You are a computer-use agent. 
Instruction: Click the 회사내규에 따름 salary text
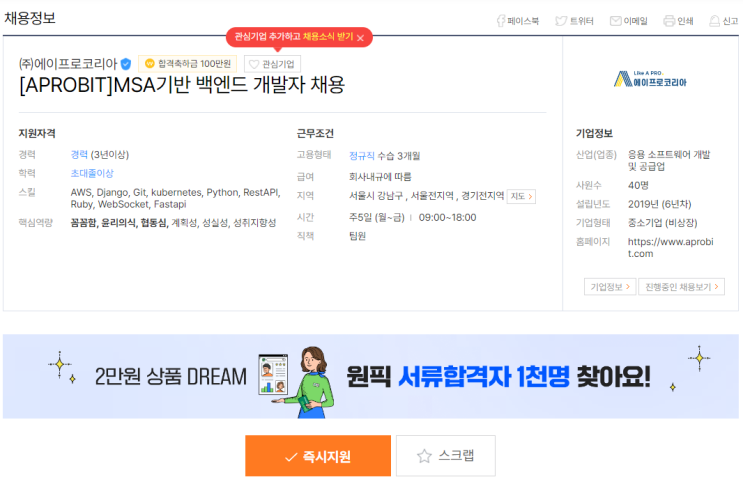tap(380, 177)
